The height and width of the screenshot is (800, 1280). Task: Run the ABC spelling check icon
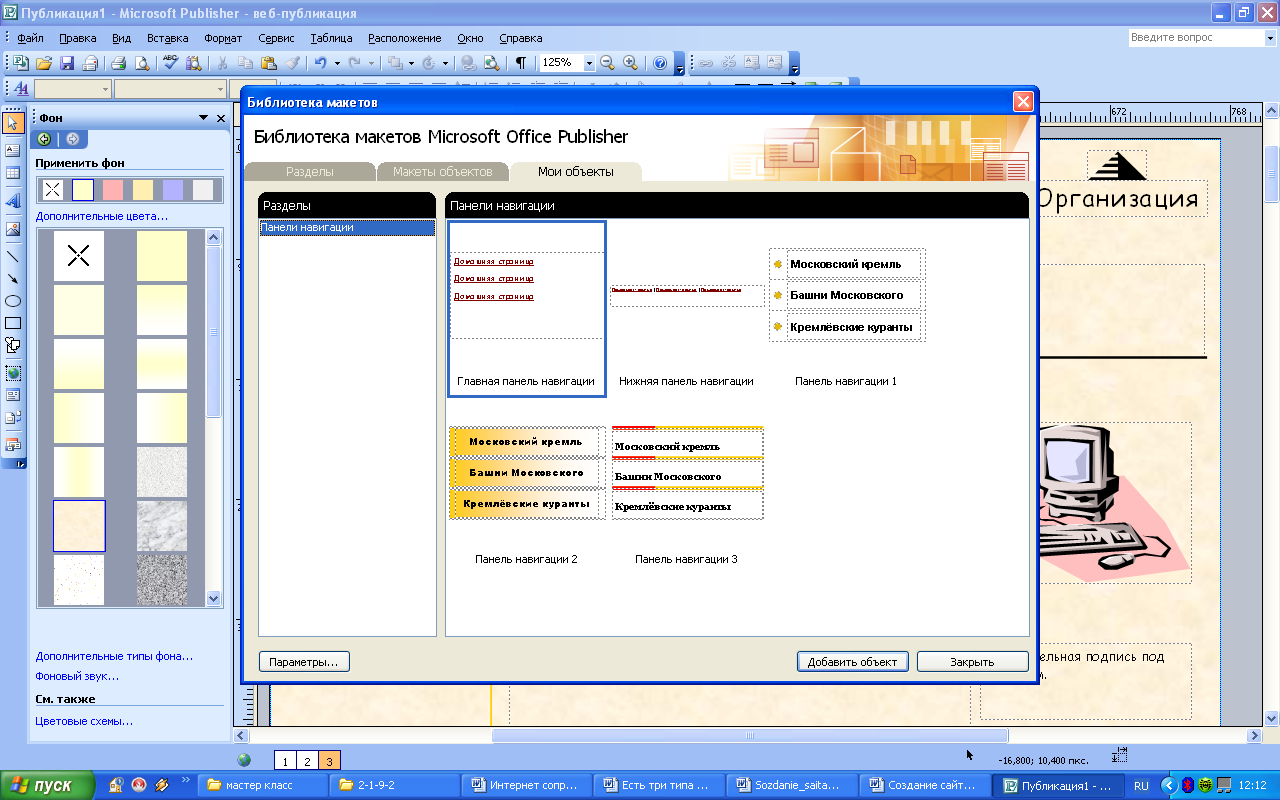(170, 62)
